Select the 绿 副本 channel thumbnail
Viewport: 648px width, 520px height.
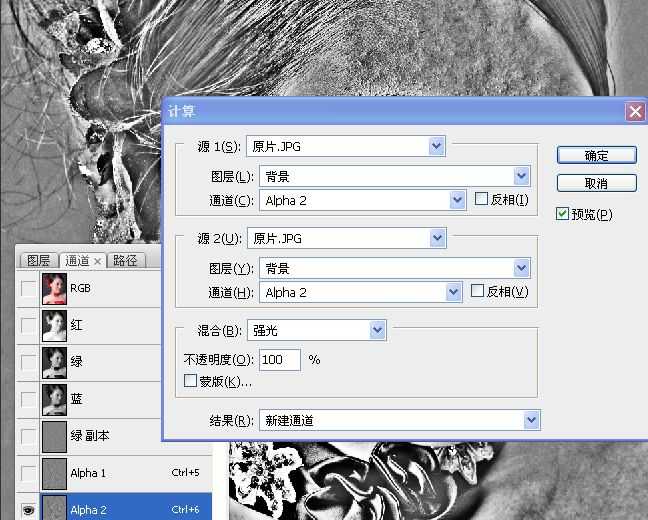click(x=54, y=437)
